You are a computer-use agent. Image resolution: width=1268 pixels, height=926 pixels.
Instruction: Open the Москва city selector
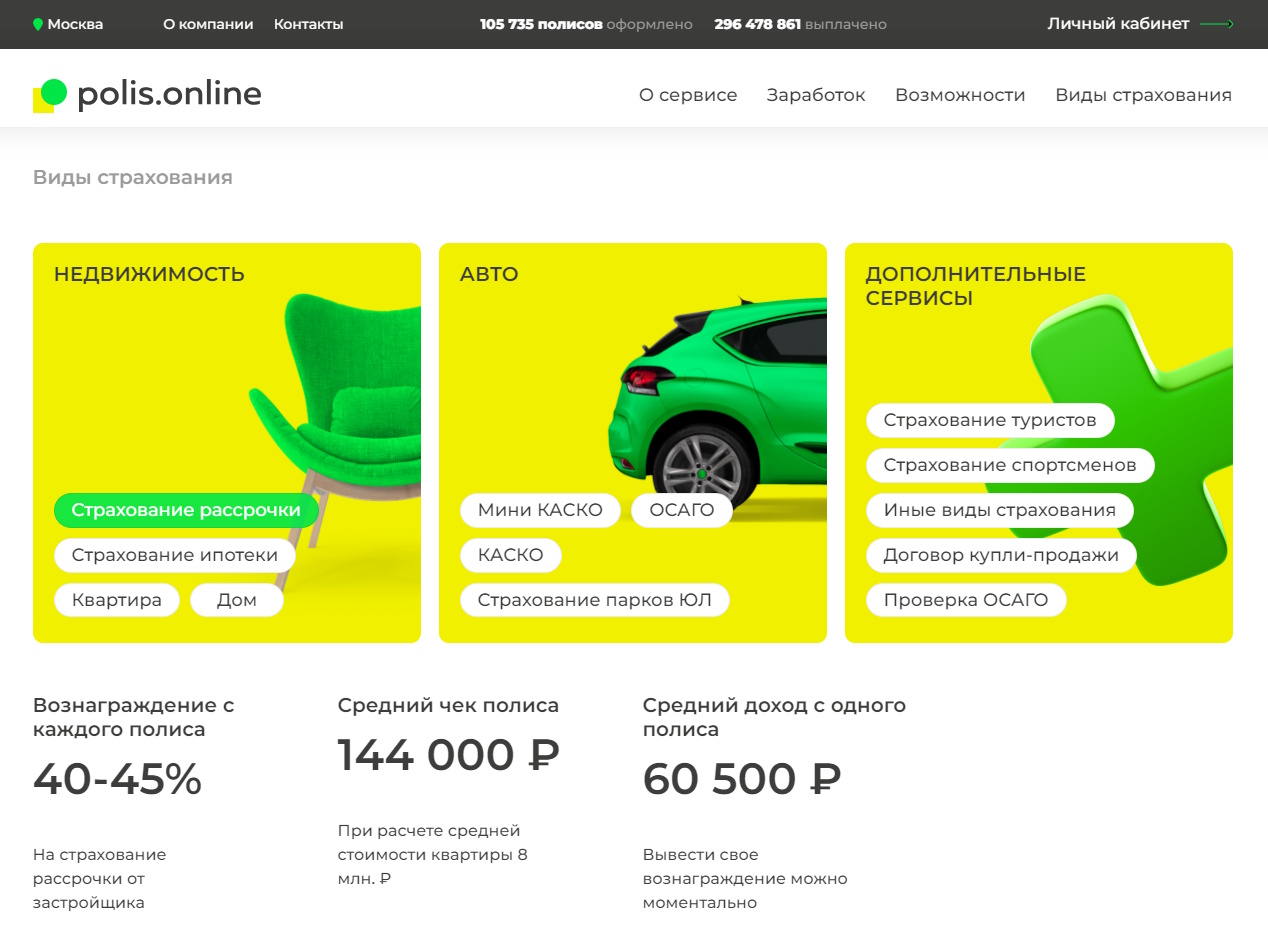coord(75,24)
